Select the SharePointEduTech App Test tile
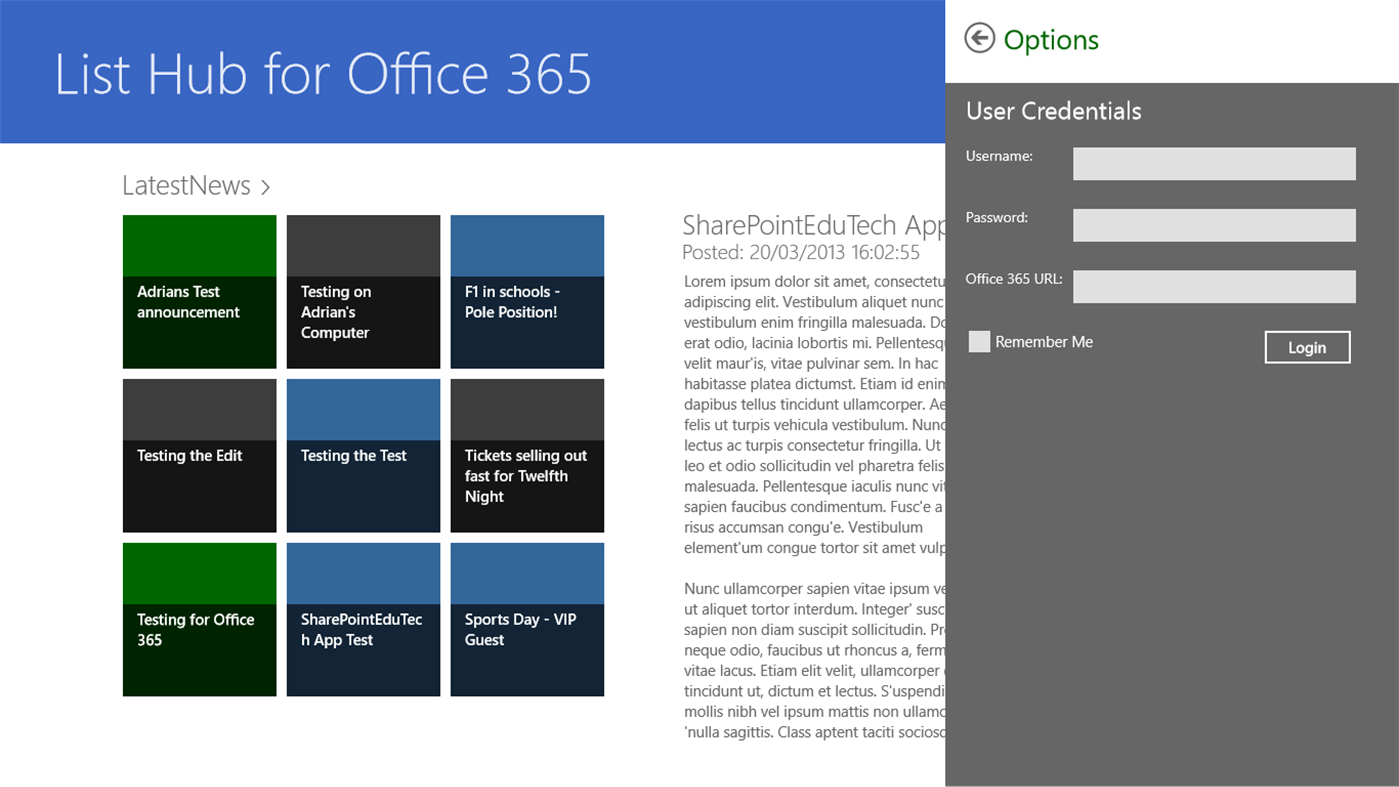This screenshot has width=1399, height=787. point(363,618)
